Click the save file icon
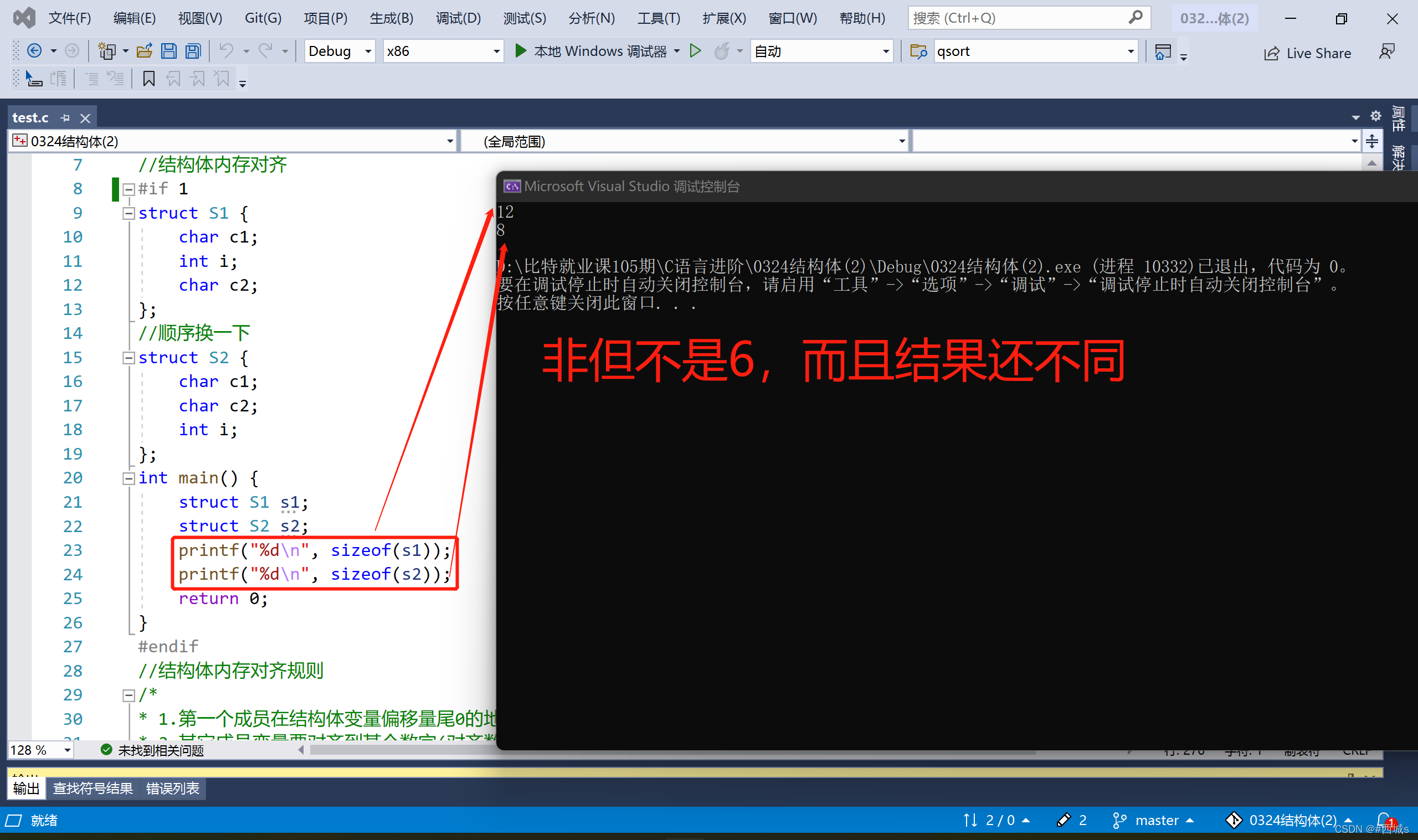1418x840 pixels. [169, 51]
